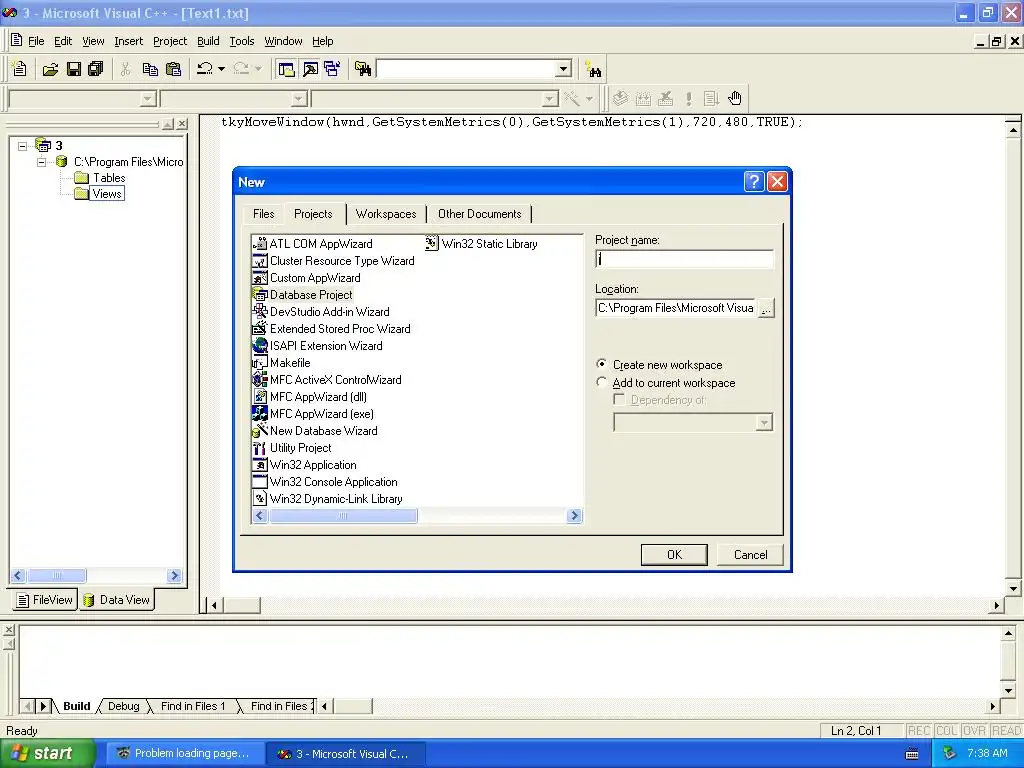1024x768 pixels.
Task: Click the Windows Start button
Action: [x=47, y=754]
